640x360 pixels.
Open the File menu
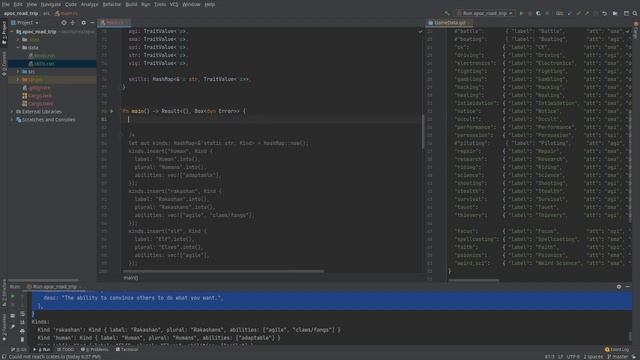click(x=6, y=4)
